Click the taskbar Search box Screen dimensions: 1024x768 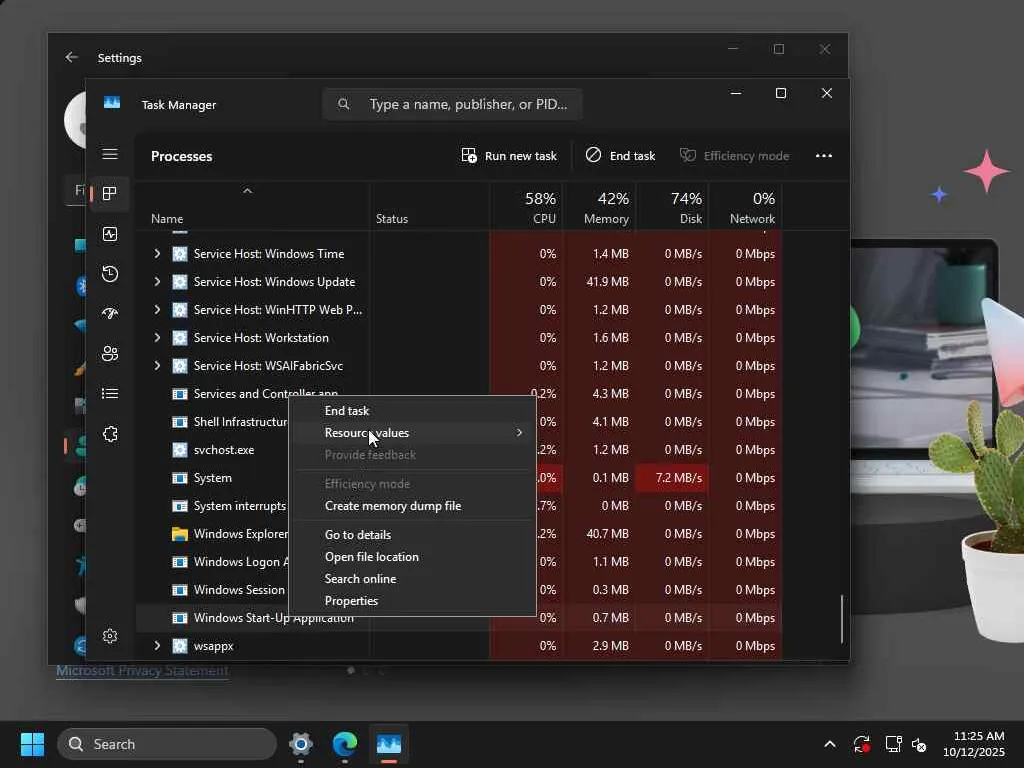point(167,744)
